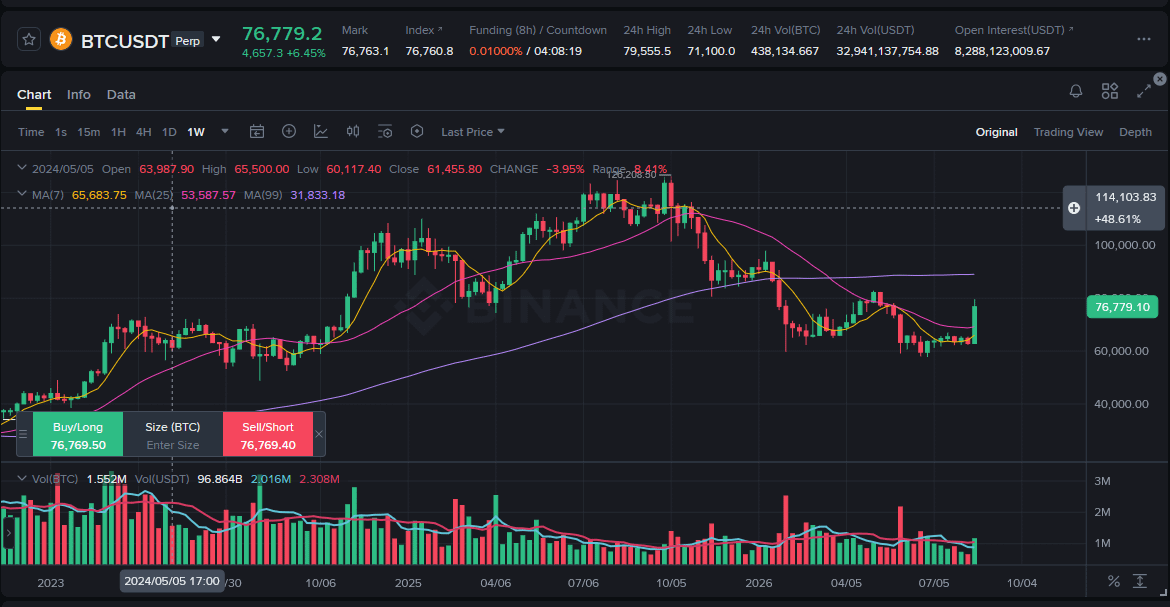This screenshot has height=607, width=1170.
Task: Click the 24h High value 79,555.5
Action: pyautogui.click(x=647, y=51)
